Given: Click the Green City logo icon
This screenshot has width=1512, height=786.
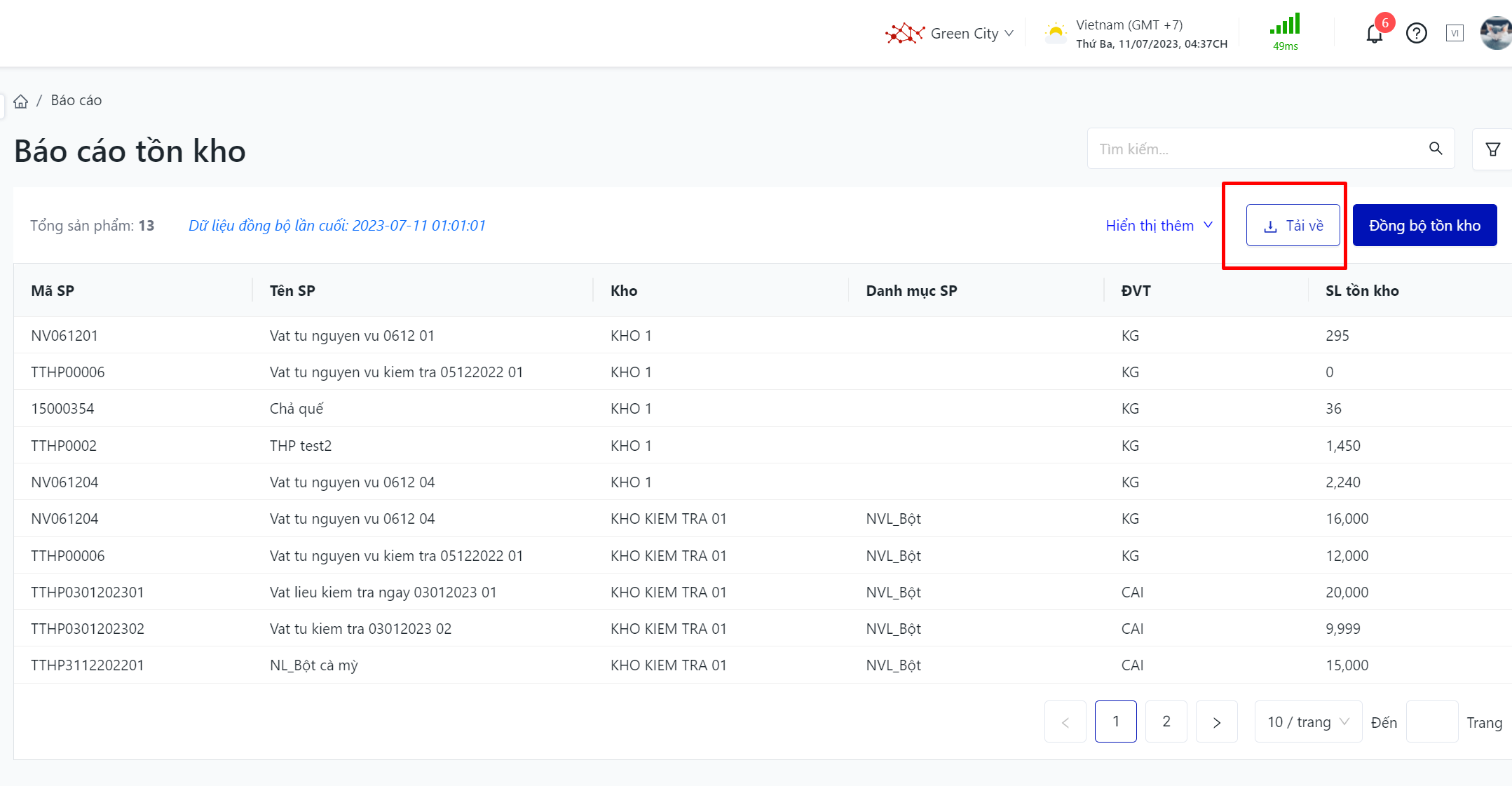Looking at the screenshot, I should [904, 33].
